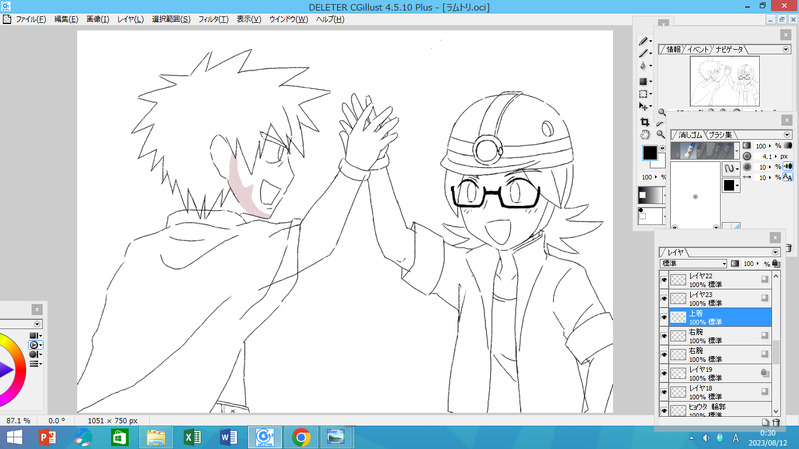Click the layer opacity icon beside 100
799x449 pixels.
[735, 263]
